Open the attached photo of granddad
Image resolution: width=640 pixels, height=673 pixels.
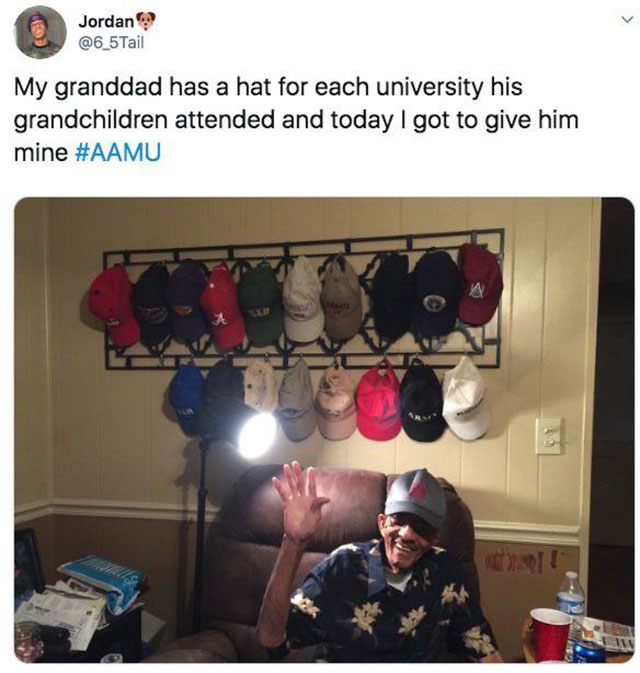point(324,430)
